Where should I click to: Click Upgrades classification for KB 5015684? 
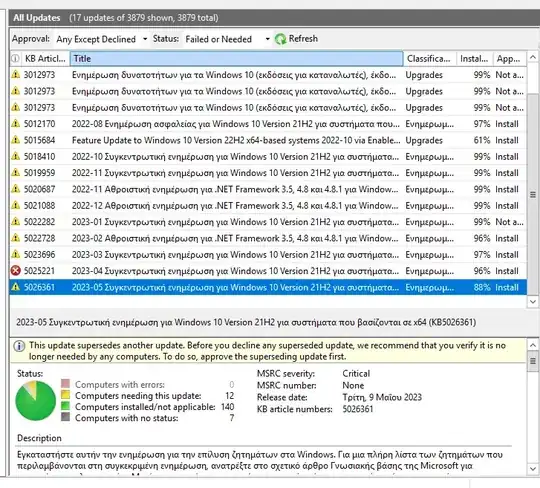(424, 141)
